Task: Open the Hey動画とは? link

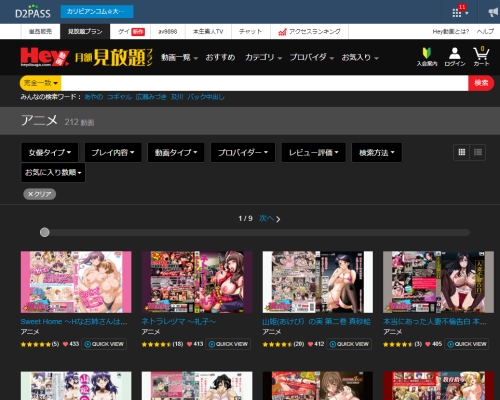Action: click(450, 32)
